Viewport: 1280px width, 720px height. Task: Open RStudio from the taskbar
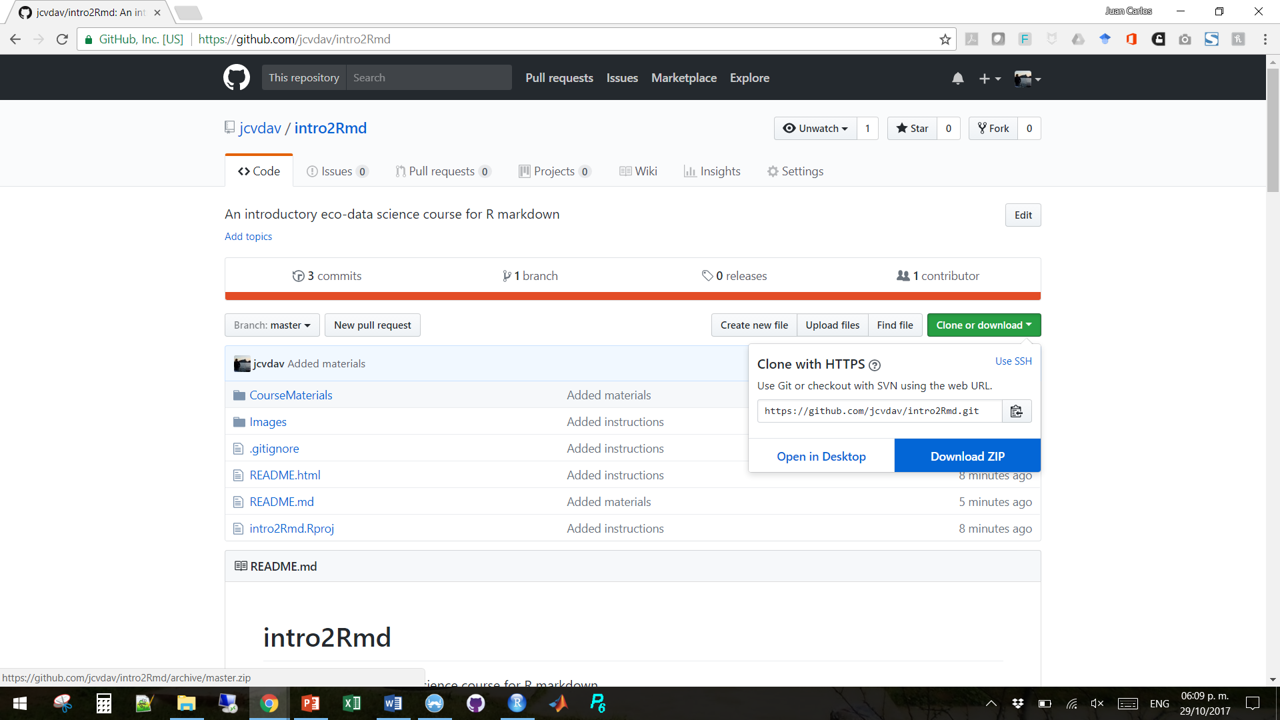(517, 704)
